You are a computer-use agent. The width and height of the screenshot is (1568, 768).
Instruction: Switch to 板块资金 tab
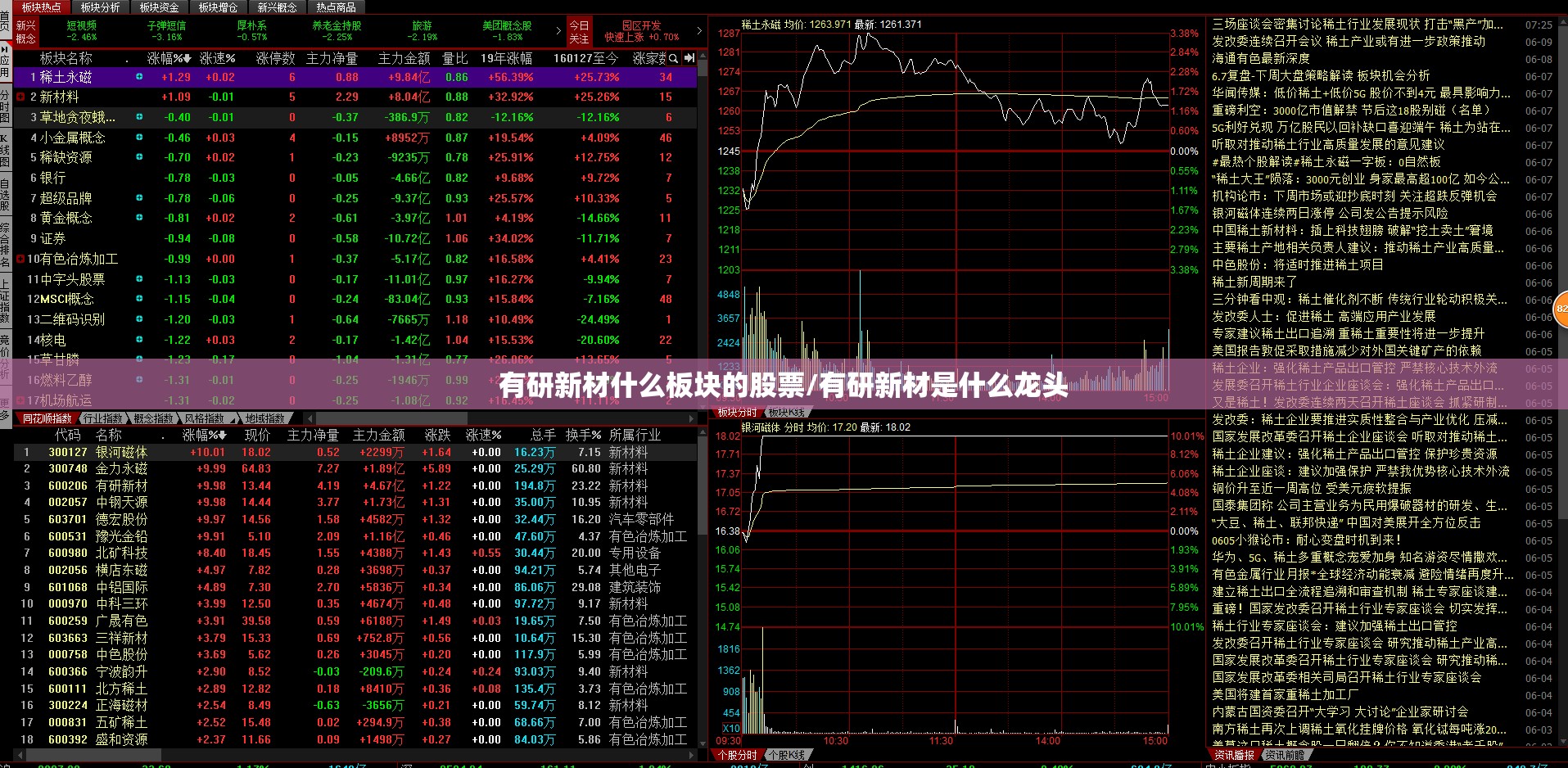(x=159, y=7)
